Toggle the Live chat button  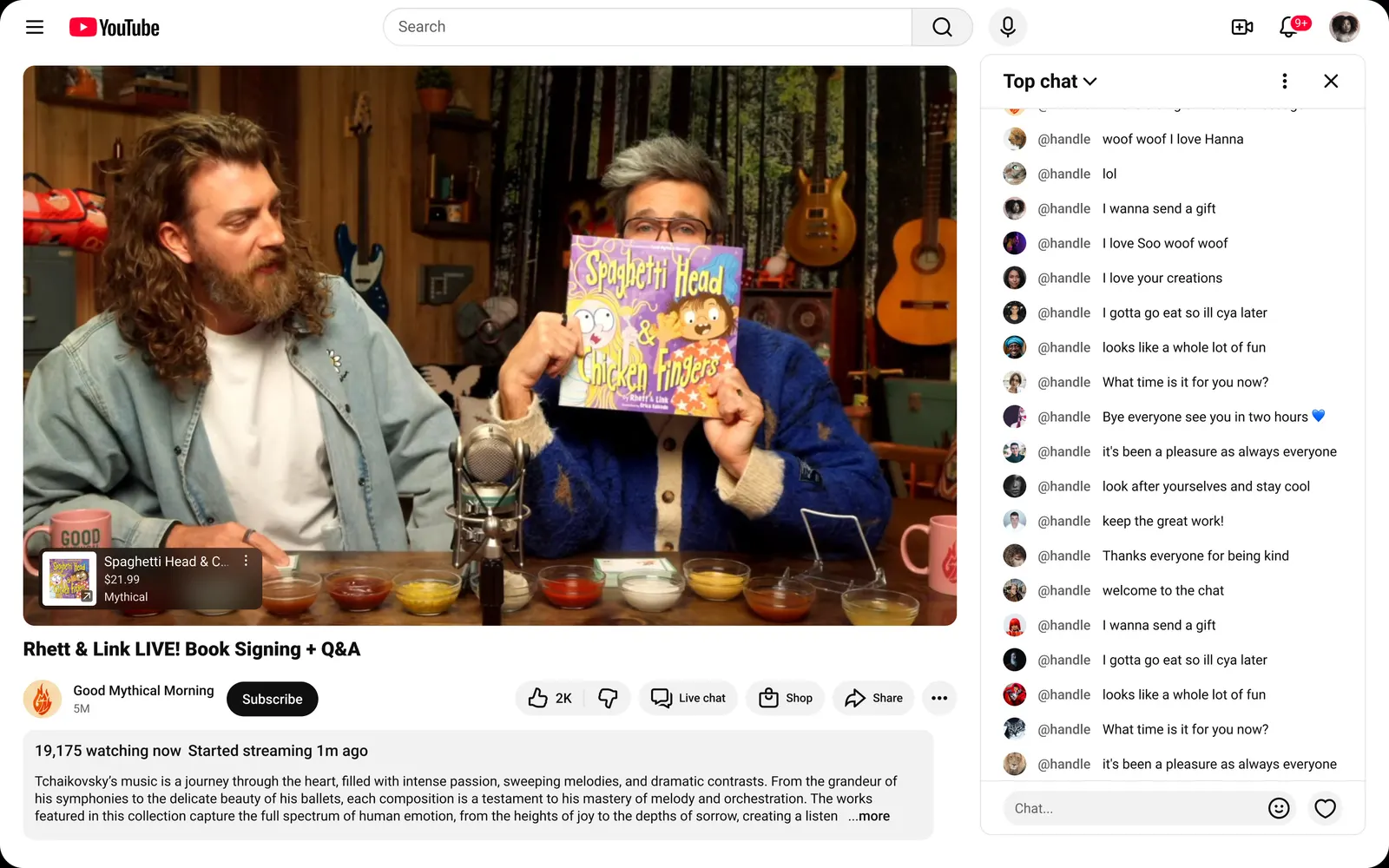point(688,698)
